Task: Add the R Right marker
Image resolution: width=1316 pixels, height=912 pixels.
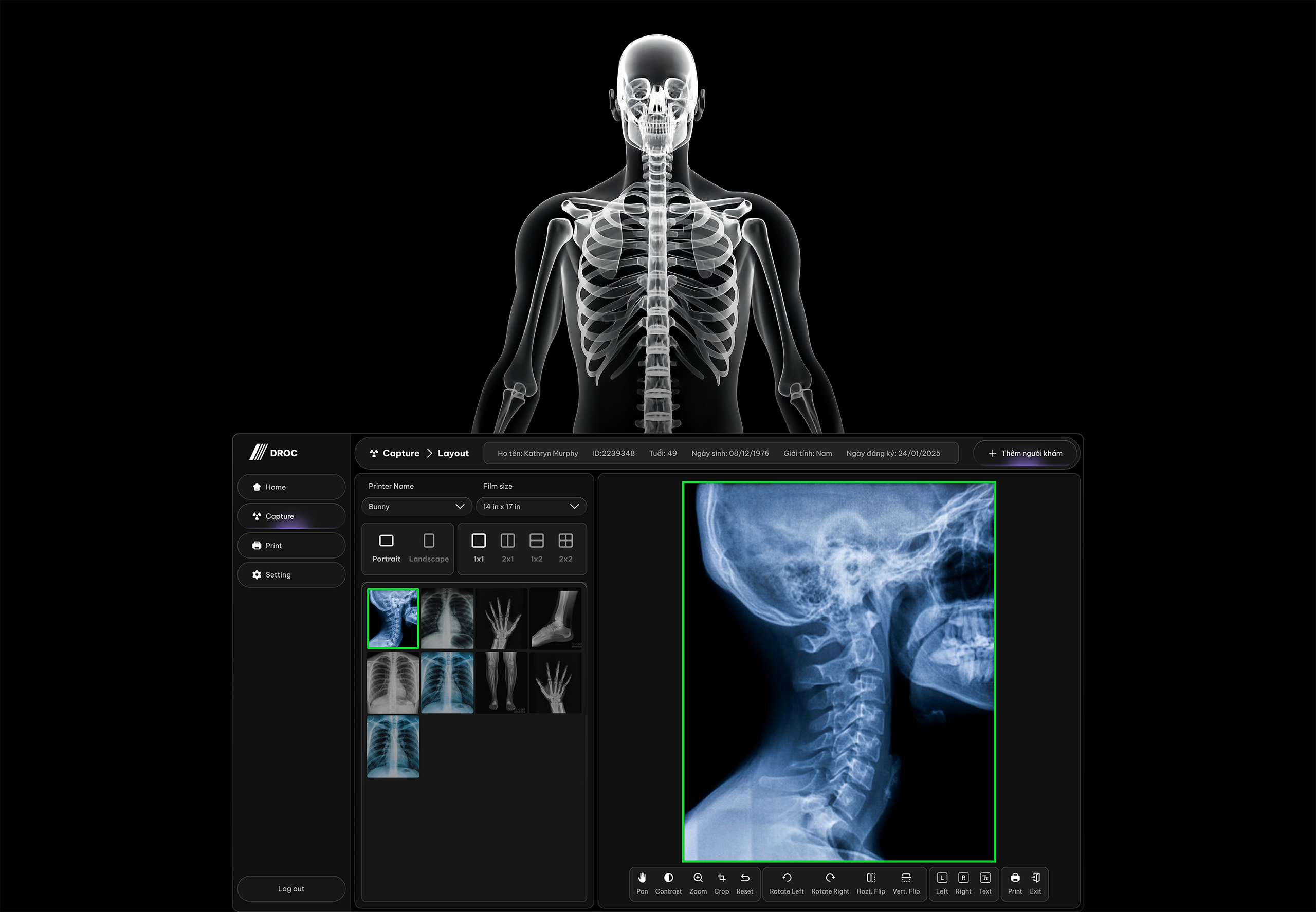Action: point(963,882)
